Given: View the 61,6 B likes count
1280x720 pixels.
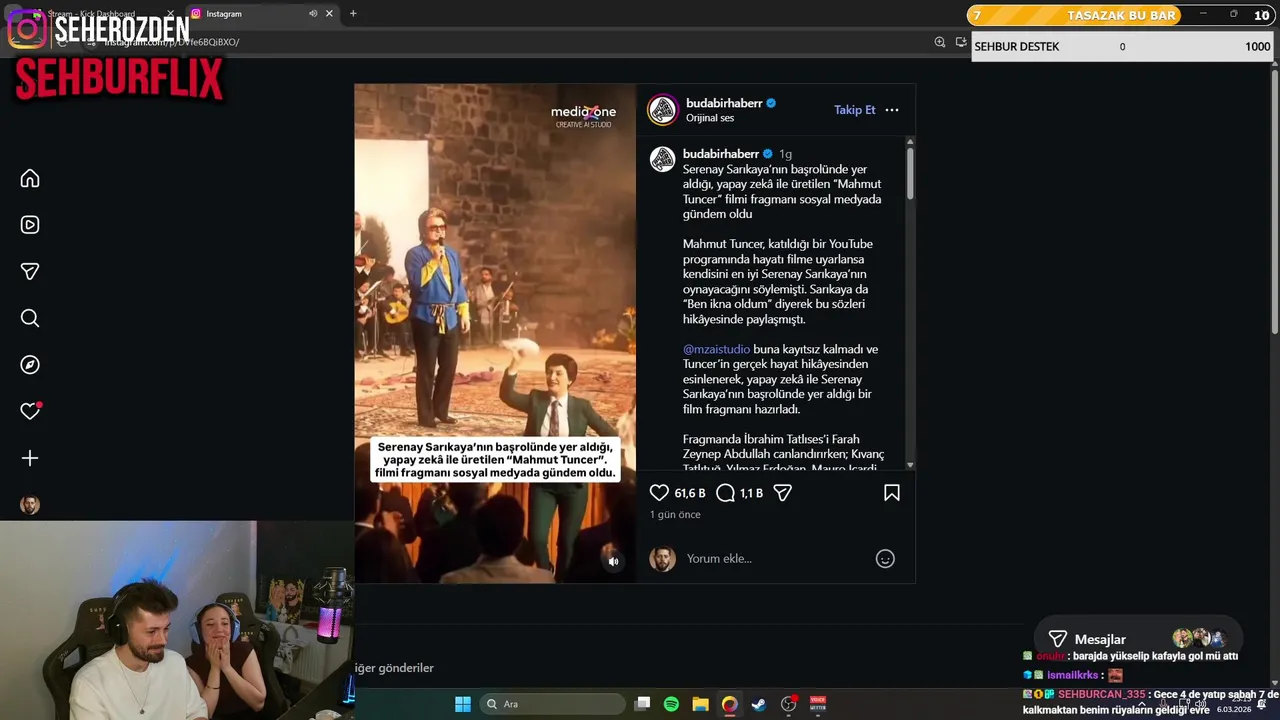Looking at the screenshot, I should [x=690, y=493].
